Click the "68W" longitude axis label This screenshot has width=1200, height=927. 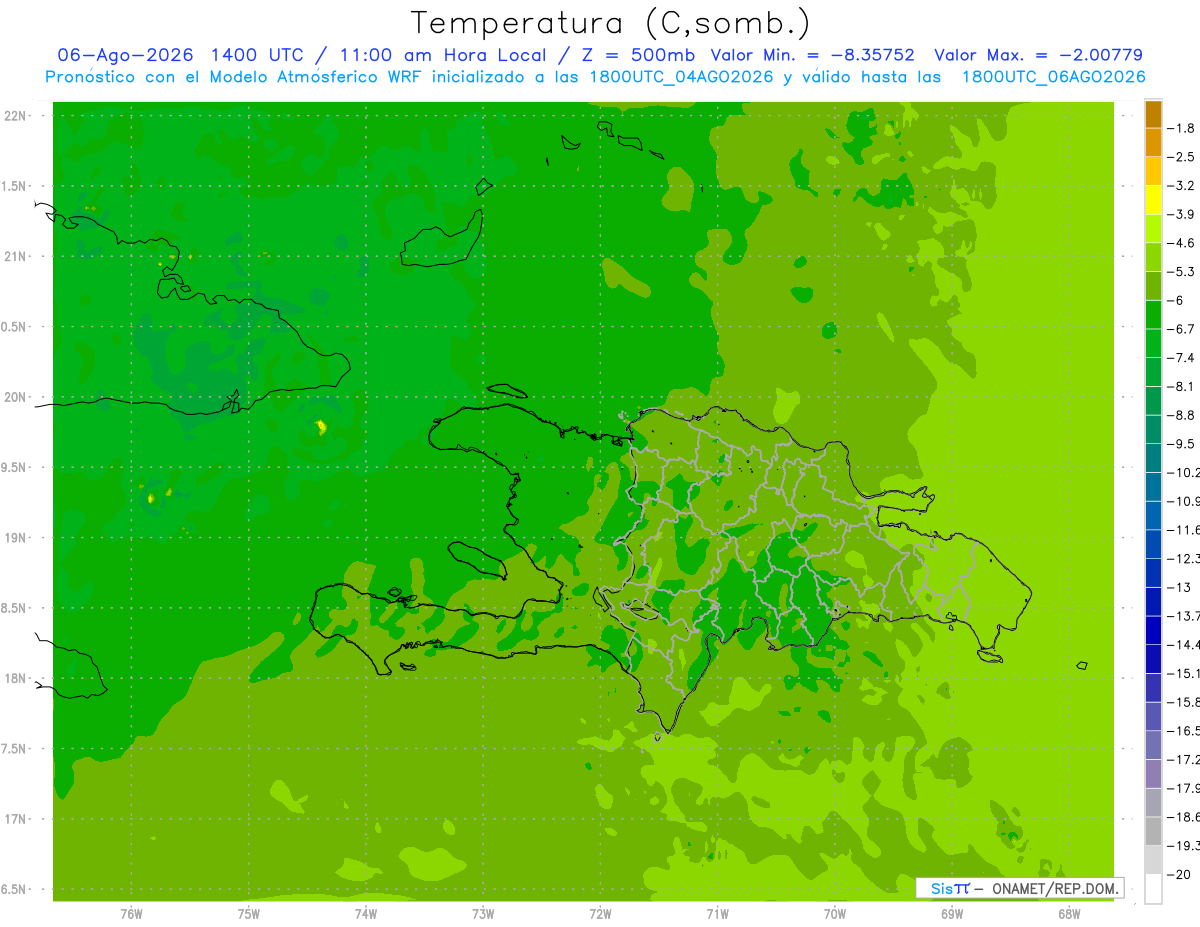point(1069,914)
